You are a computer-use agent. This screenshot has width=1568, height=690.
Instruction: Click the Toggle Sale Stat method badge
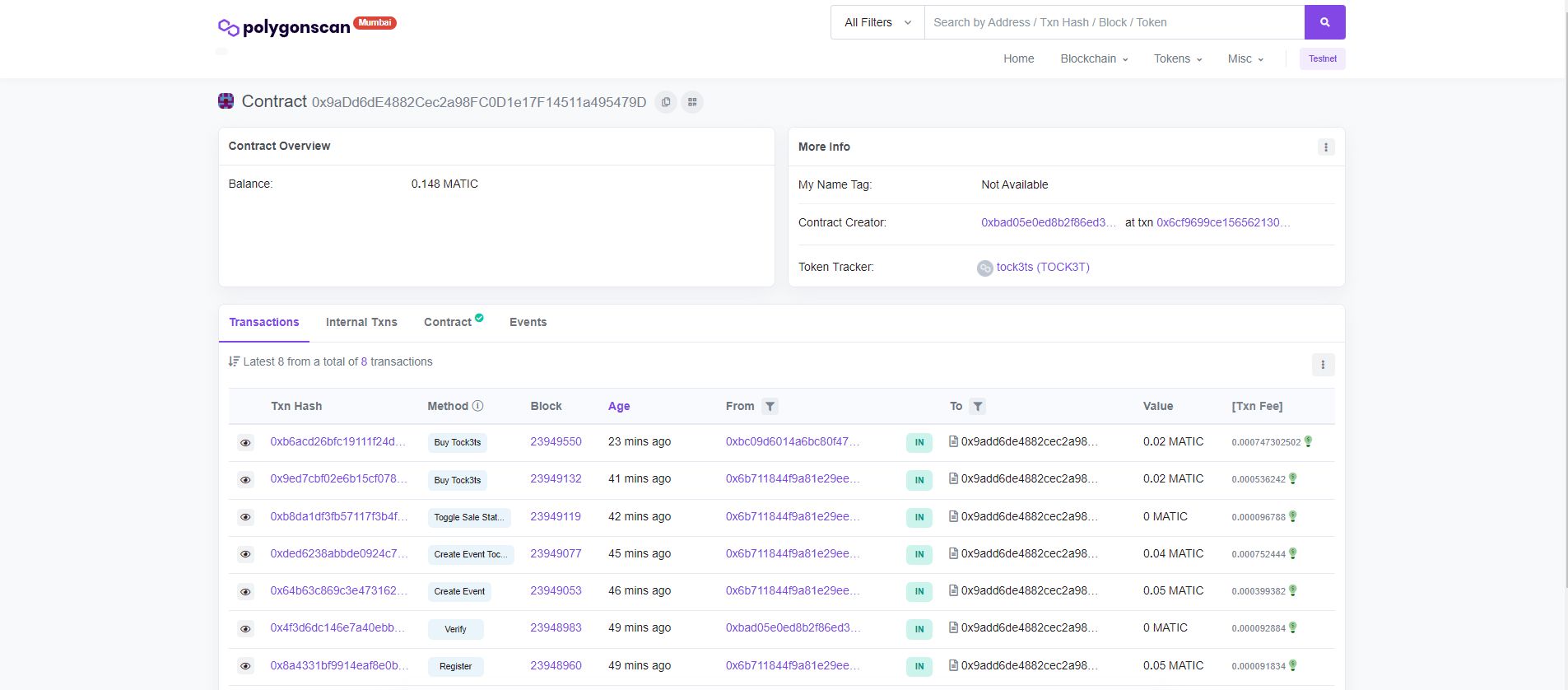coord(469,517)
